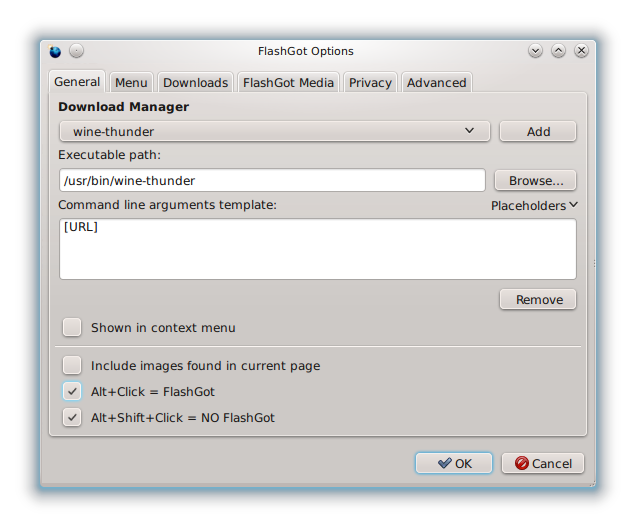Close the FlashGot Options dialog
636x527 pixels.
click(x=581, y=51)
